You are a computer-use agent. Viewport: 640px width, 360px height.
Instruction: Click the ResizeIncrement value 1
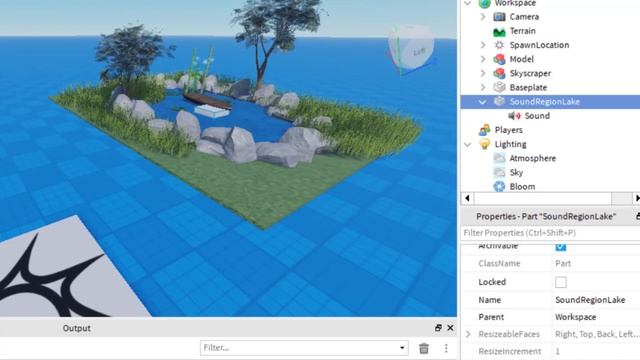(558, 351)
